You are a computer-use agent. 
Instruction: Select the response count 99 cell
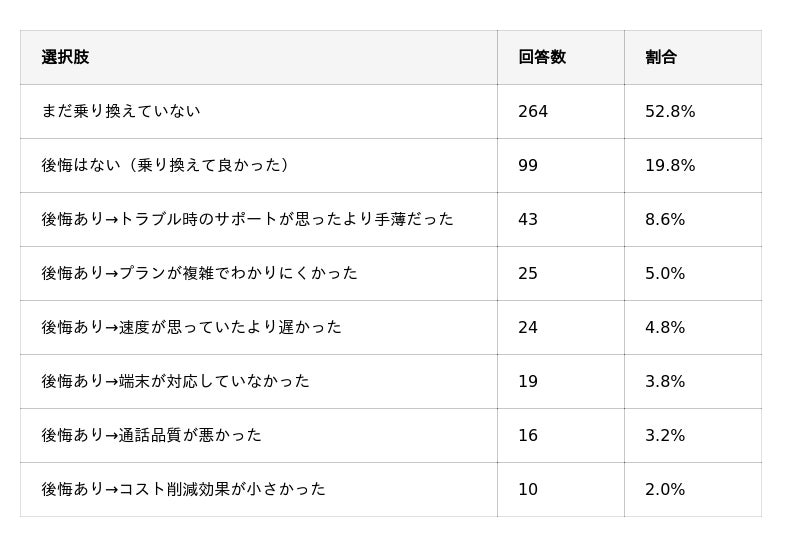[528, 166]
